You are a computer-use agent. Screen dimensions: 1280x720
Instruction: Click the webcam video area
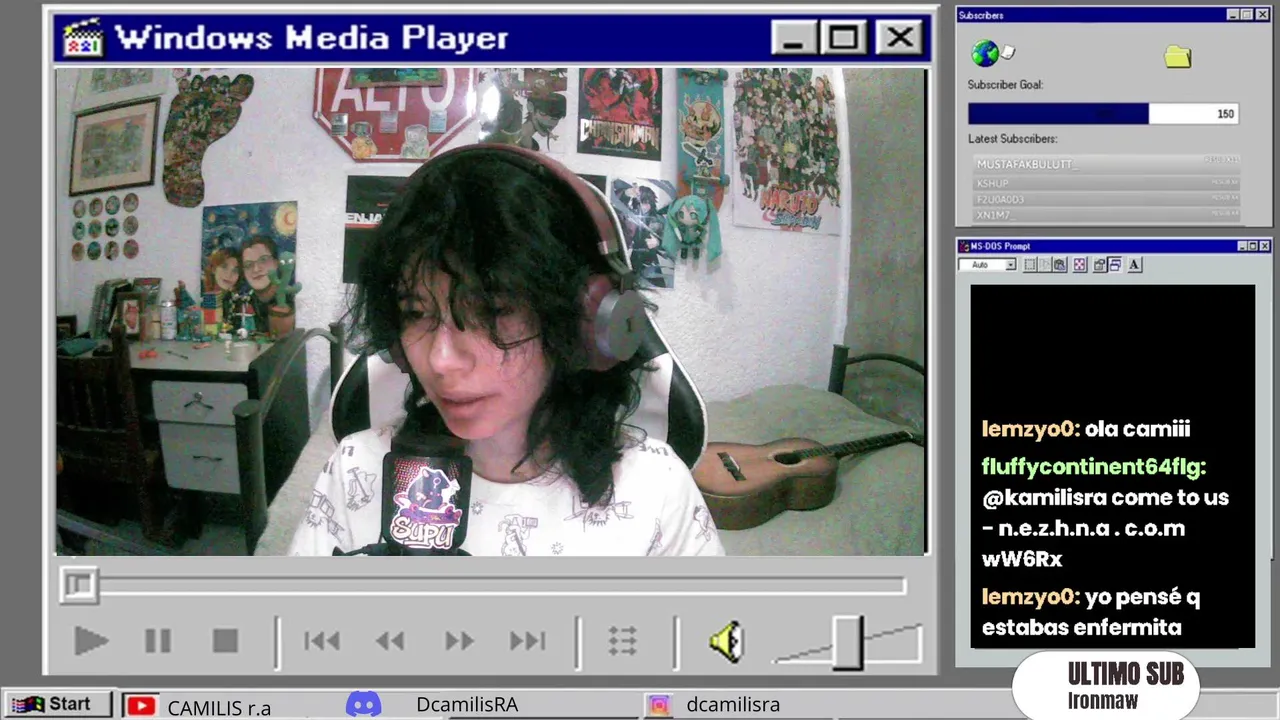pyautogui.click(x=491, y=311)
